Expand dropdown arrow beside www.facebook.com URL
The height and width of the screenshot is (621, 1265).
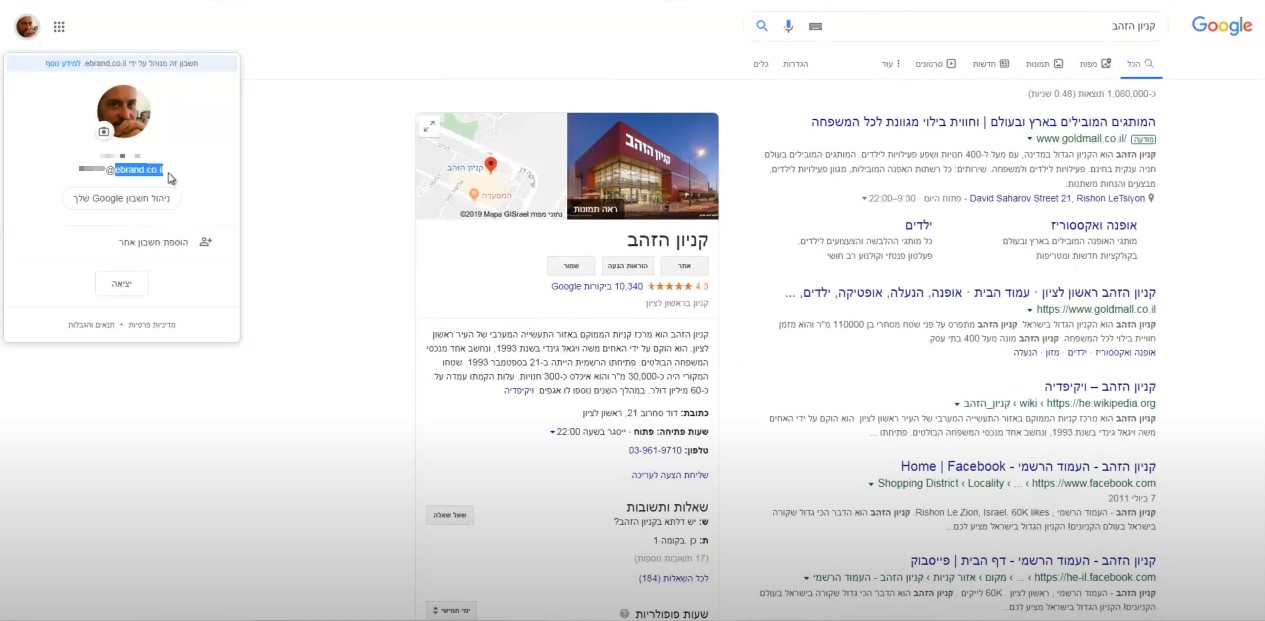pos(872,484)
